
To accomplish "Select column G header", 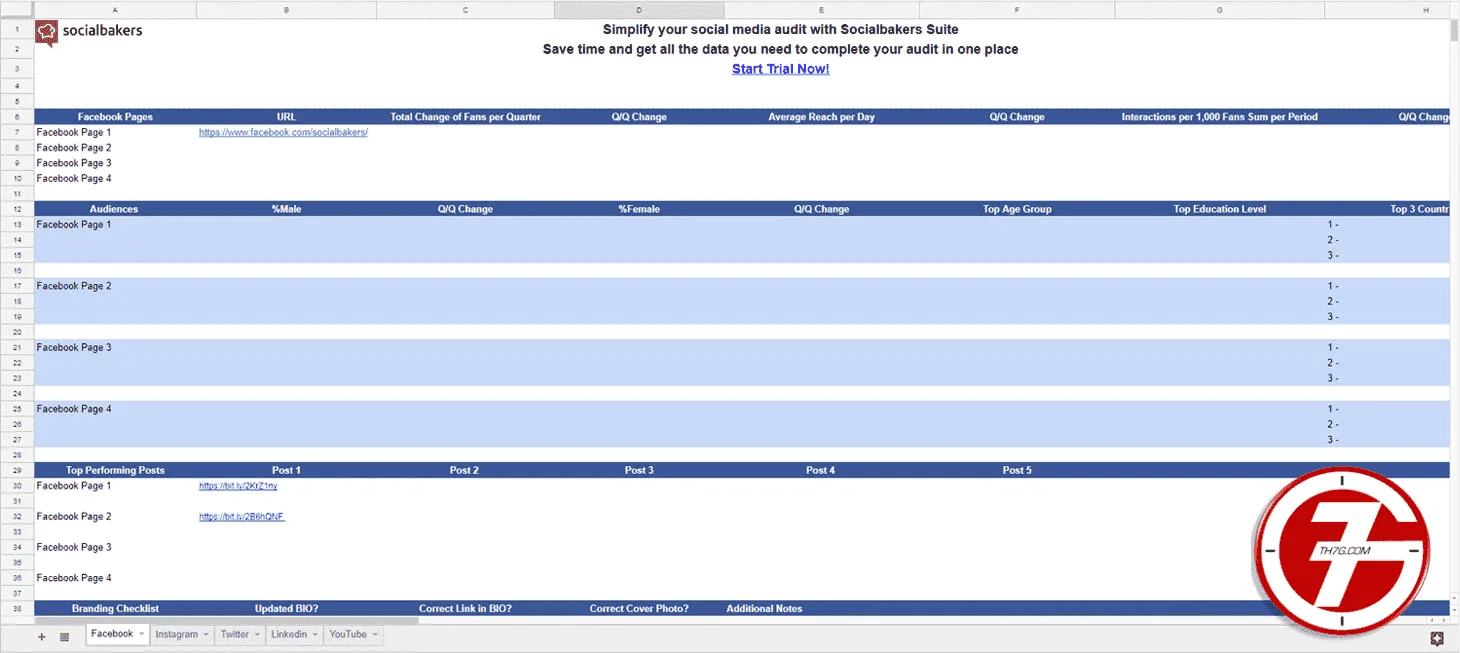I will pyautogui.click(x=1219, y=10).
